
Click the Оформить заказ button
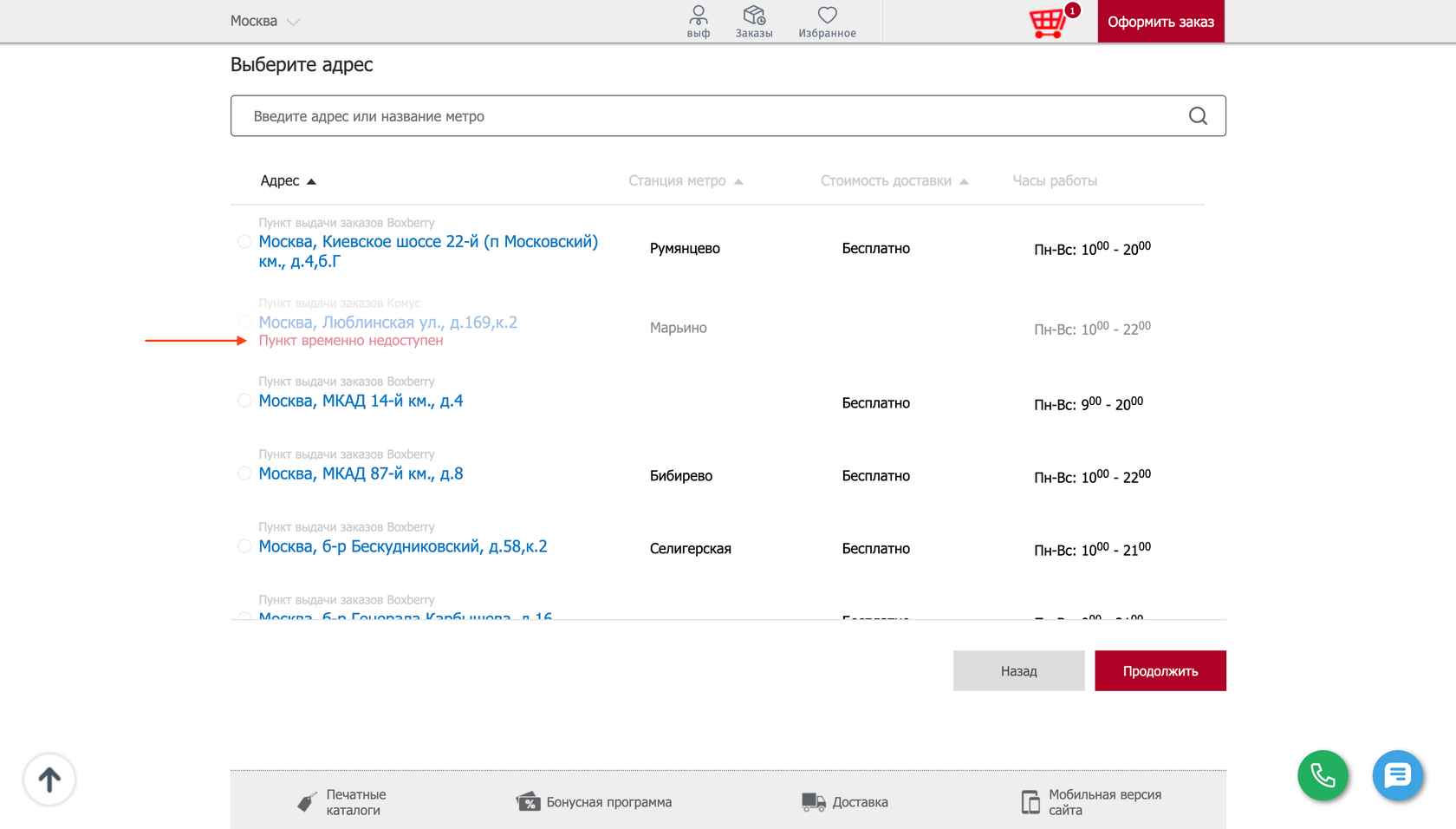coord(1160,22)
